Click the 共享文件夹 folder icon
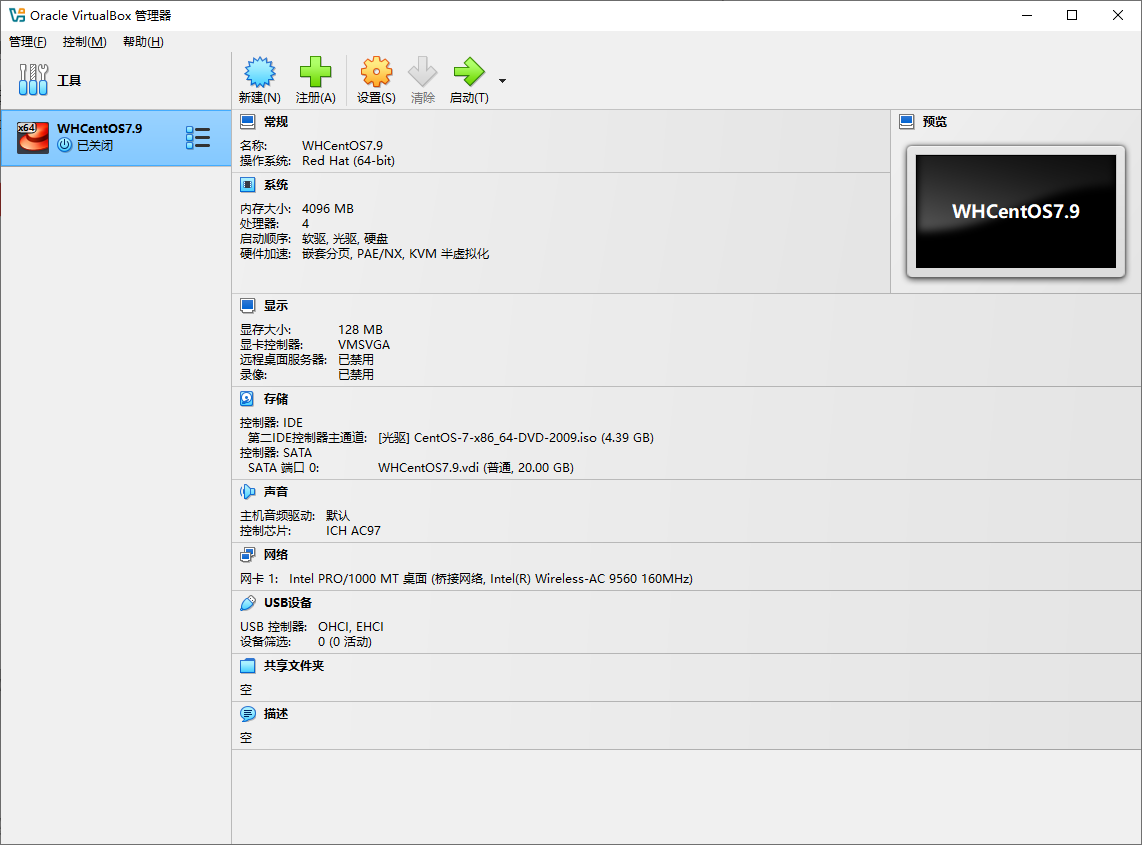The width and height of the screenshot is (1142, 845). (x=248, y=666)
